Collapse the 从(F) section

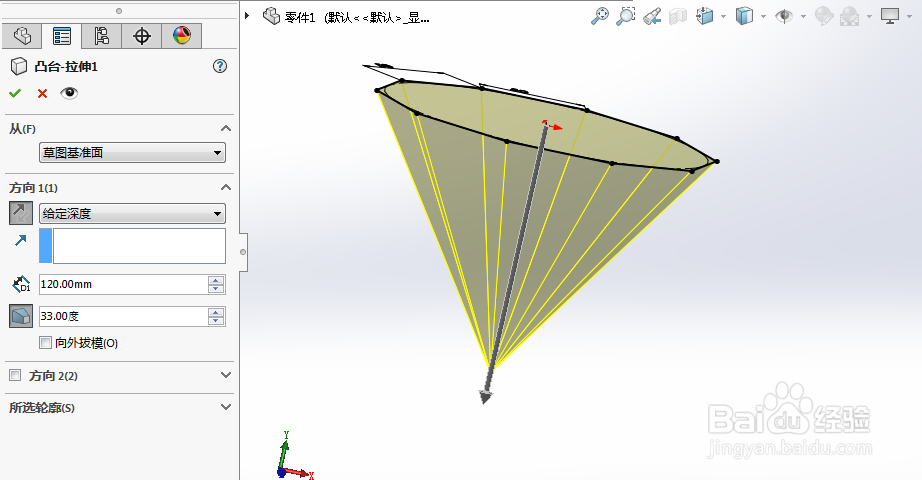pos(226,128)
